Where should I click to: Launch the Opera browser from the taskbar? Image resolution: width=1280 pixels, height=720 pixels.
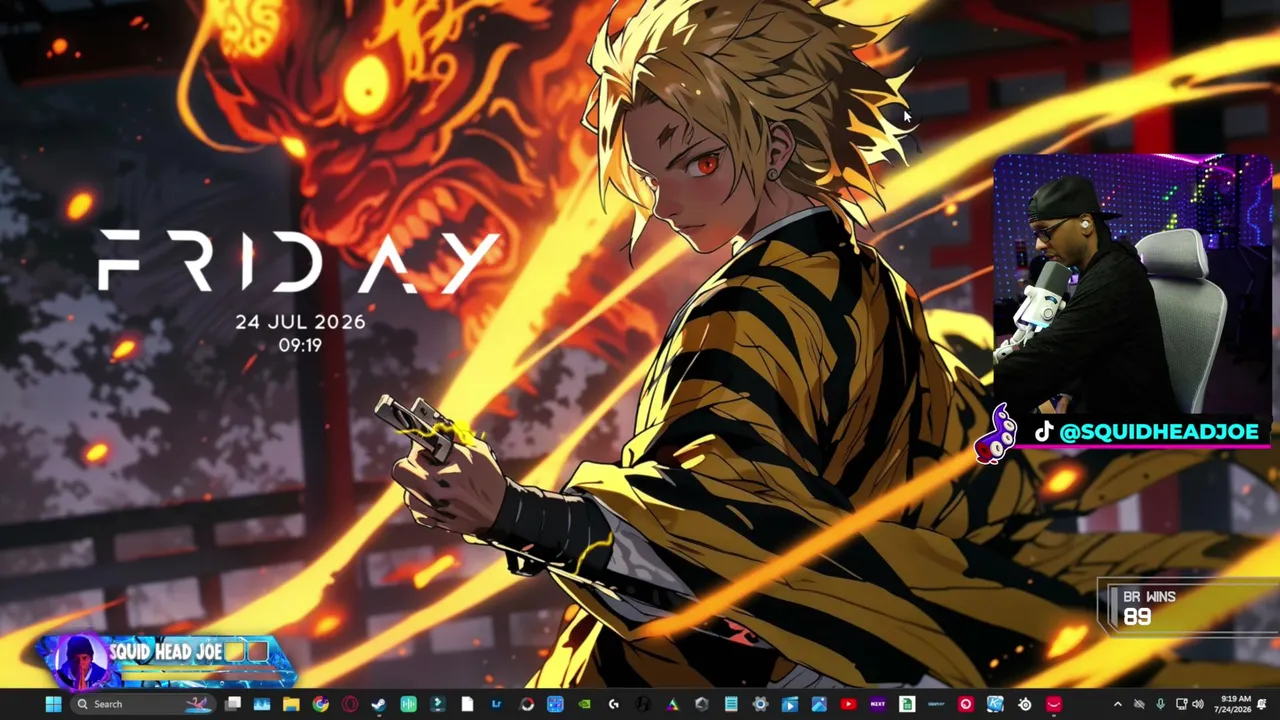click(x=350, y=704)
